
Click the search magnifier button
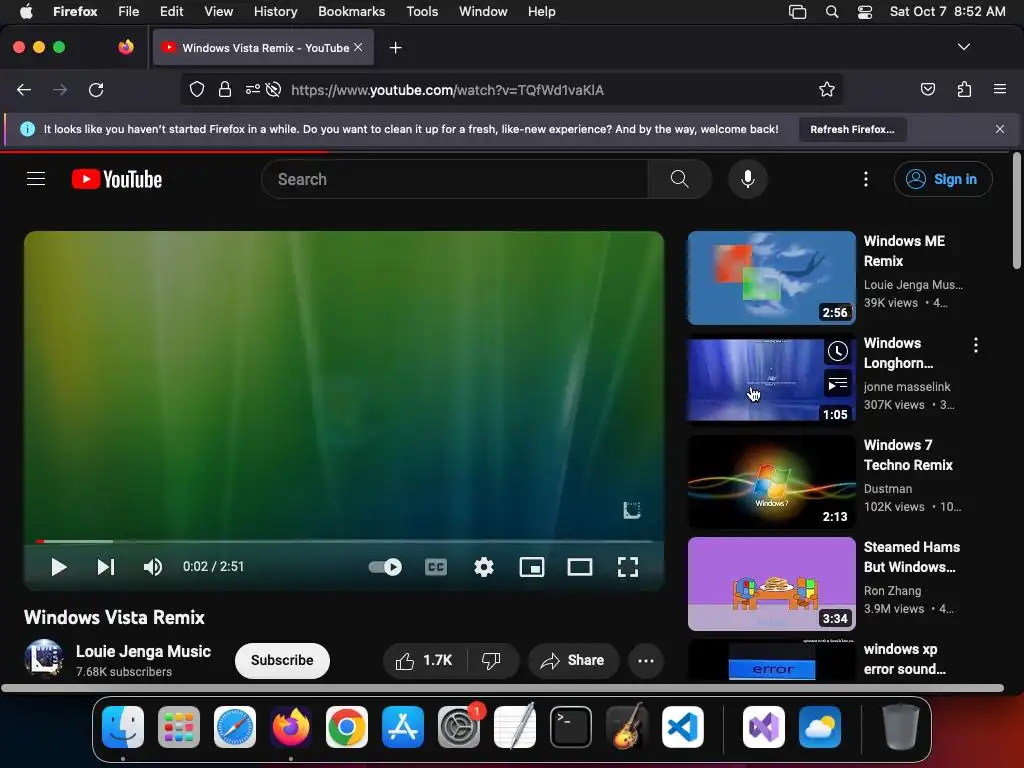click(679, 179)
